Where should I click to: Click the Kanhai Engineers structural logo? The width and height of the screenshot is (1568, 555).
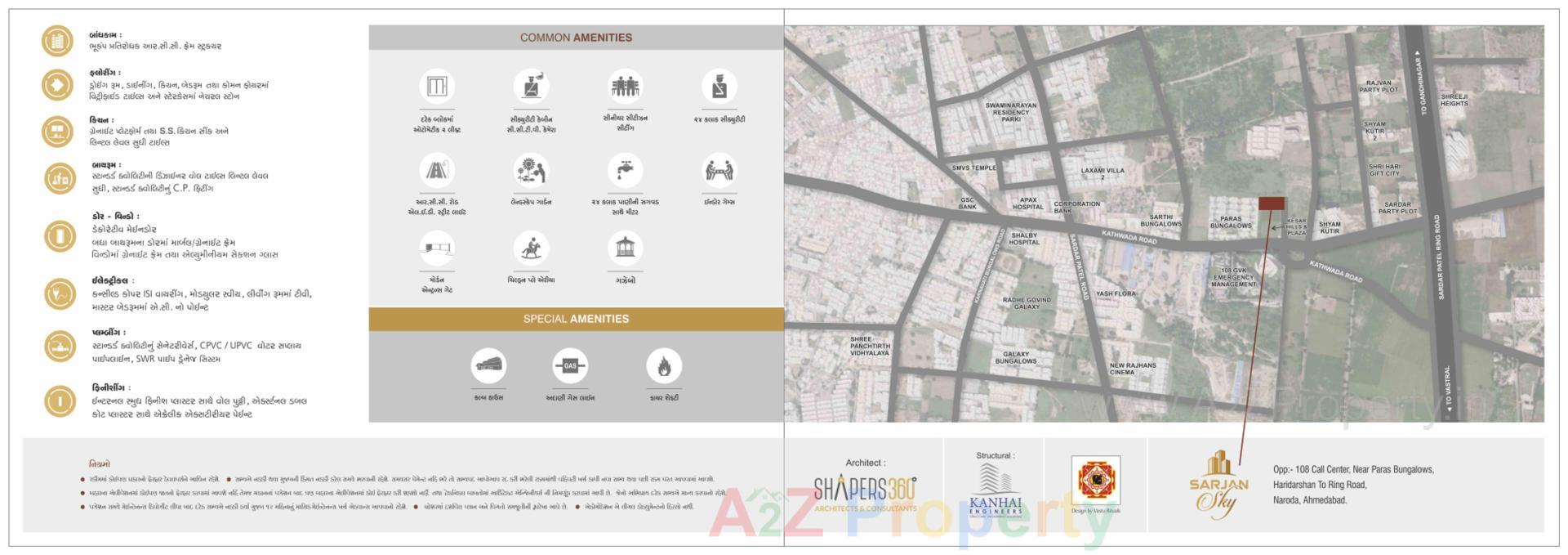click(x=995, y=491)
